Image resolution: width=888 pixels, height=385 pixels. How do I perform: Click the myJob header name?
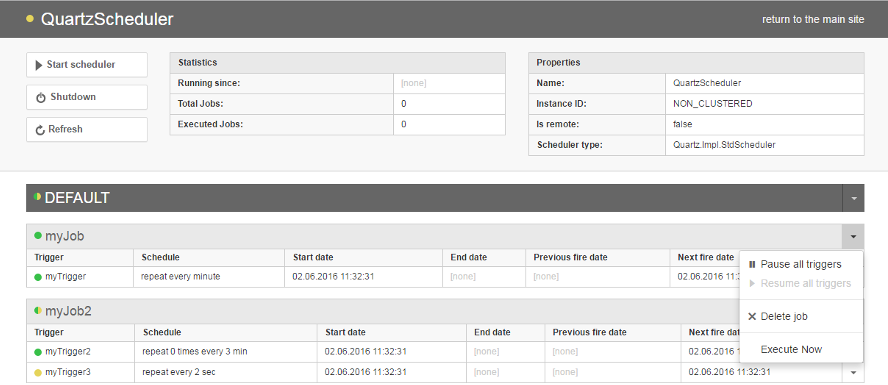click(65, 236)
